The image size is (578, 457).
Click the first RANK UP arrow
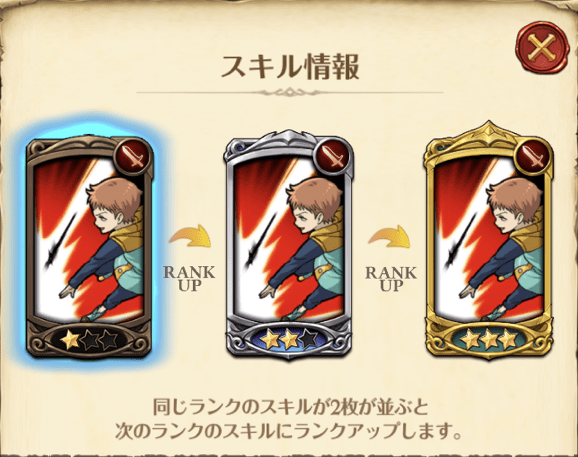190,236
